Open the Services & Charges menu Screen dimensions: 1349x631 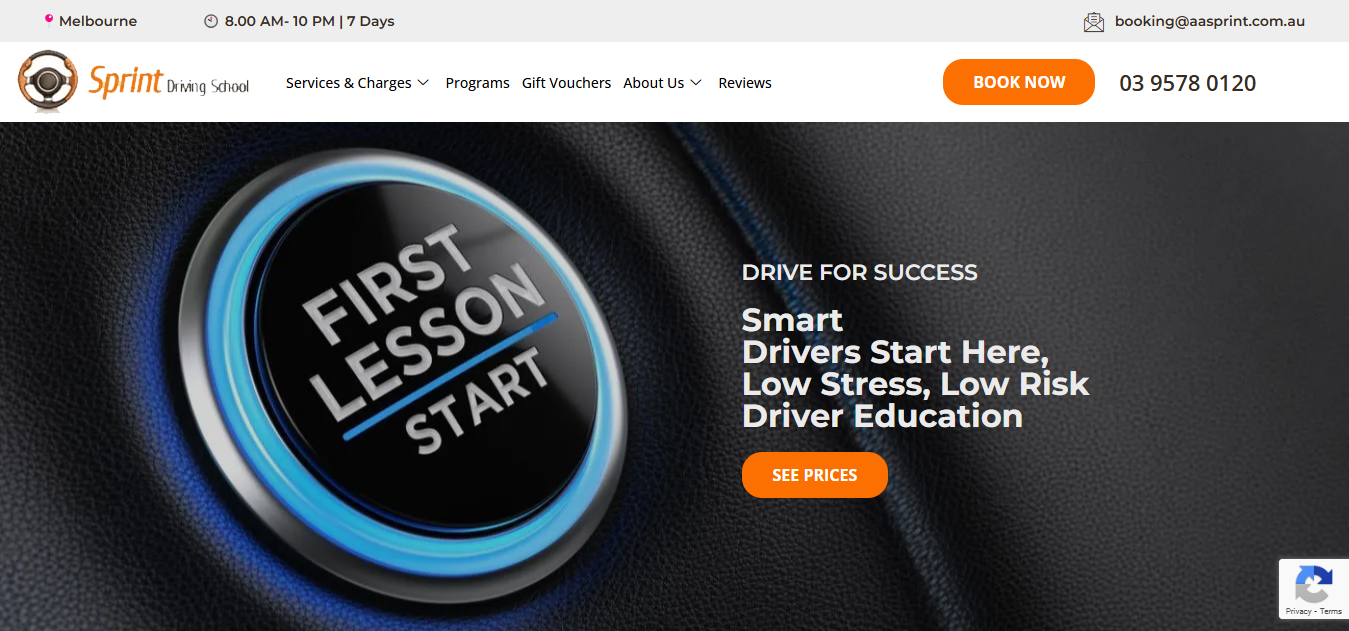point(349,83)
